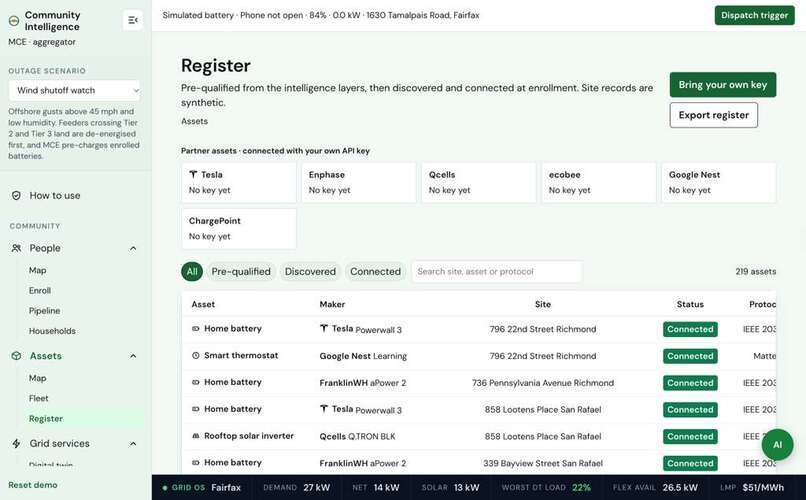Filter by Pre-qualified assets
Screen dimensions: 806x500
click(241, 271)
